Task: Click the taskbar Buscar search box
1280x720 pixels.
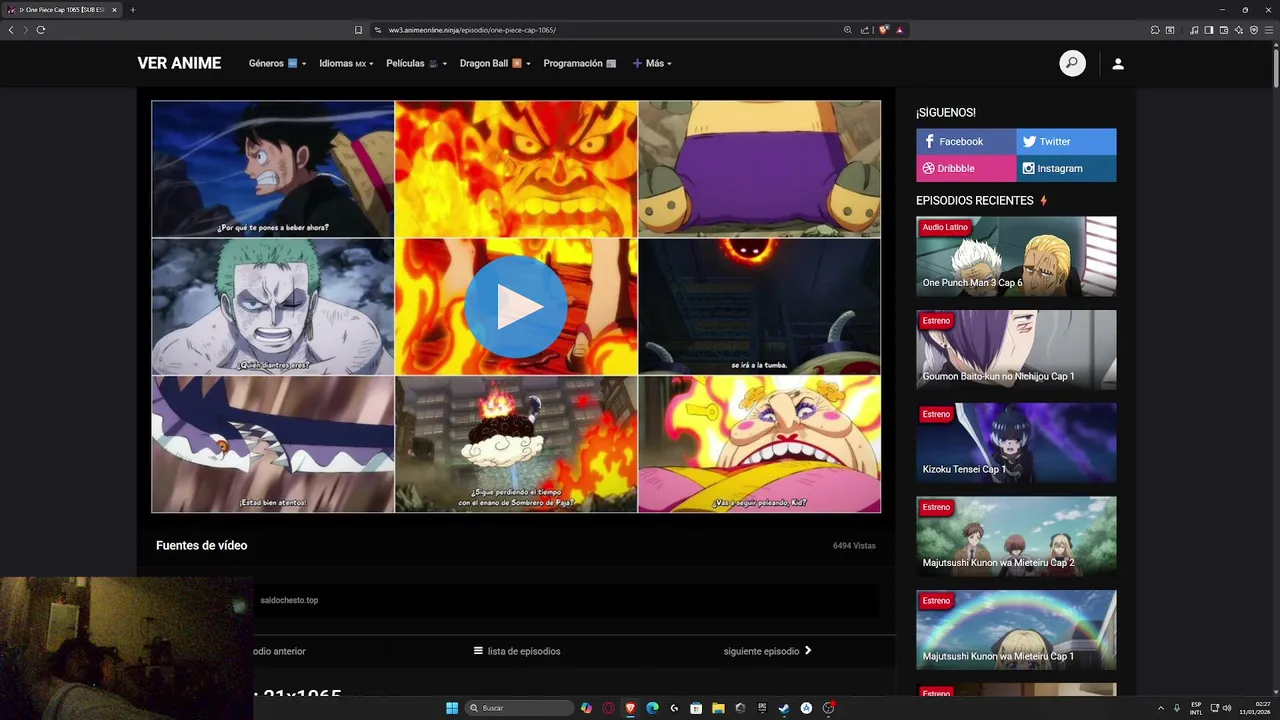Action: click(x=520, y=708)
